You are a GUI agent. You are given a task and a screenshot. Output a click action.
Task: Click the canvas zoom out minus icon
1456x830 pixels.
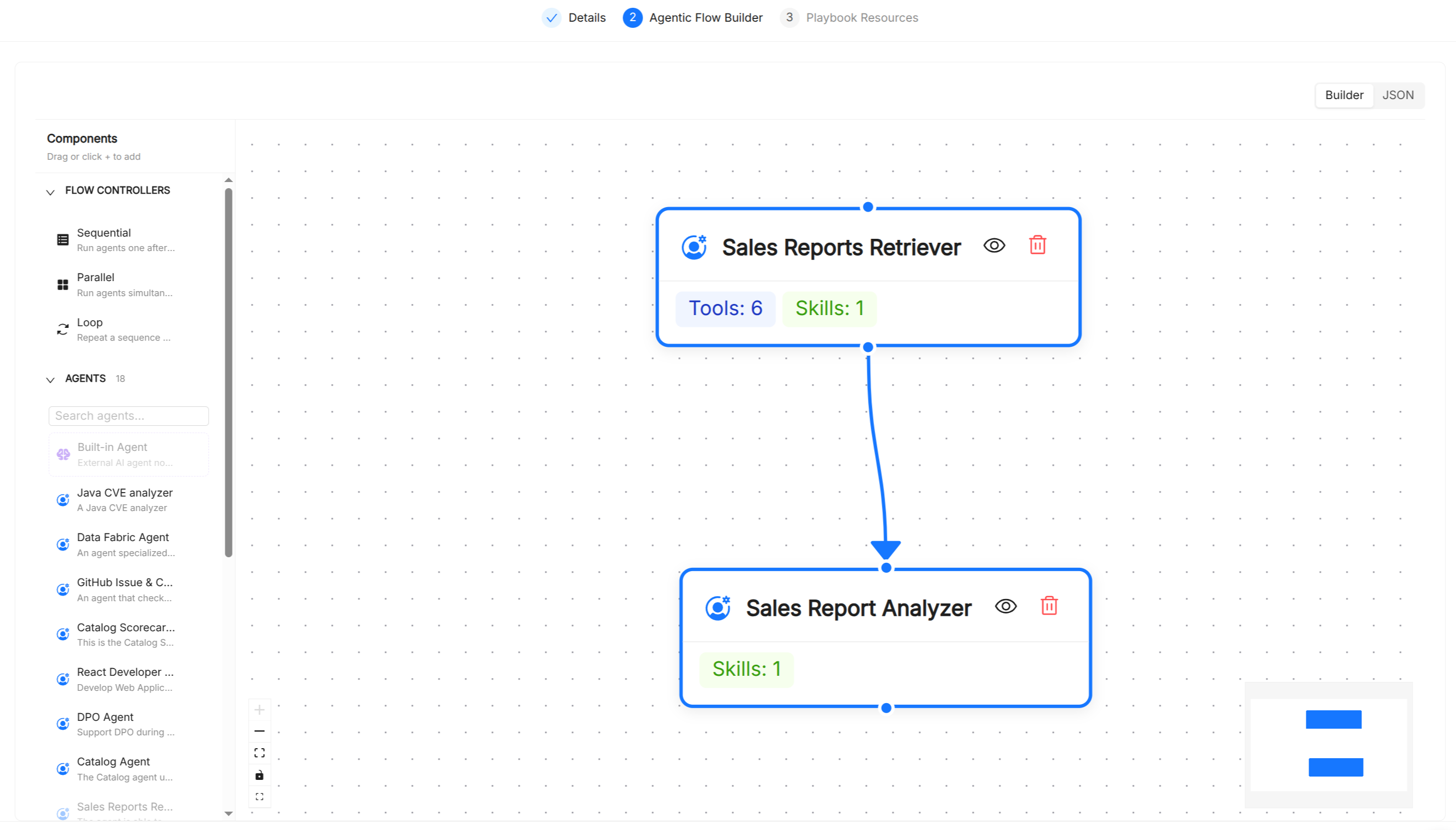tap(259, 731)
